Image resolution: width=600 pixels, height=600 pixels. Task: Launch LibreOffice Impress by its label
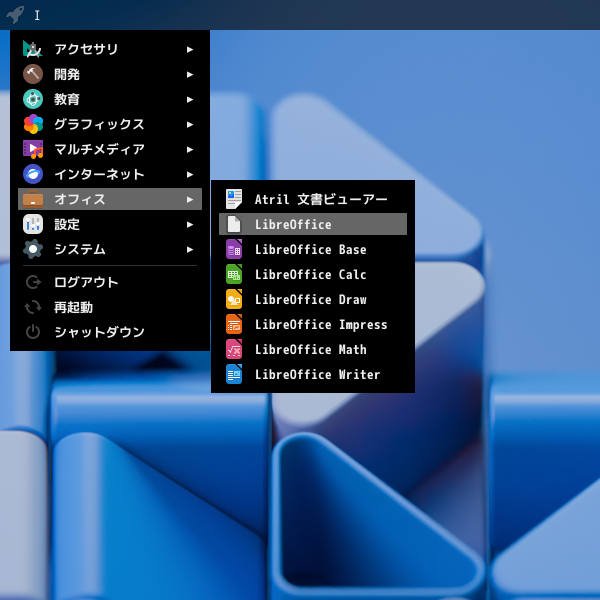pyautogui.click(x=321, y=324)
